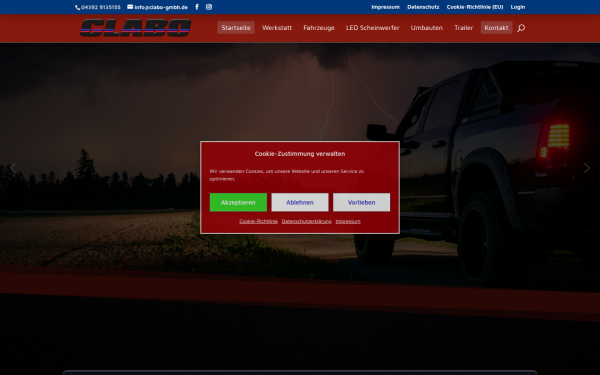600x375 pixels.
Task: Call phone number 04392 9135155
Action: tap(98, 7)
